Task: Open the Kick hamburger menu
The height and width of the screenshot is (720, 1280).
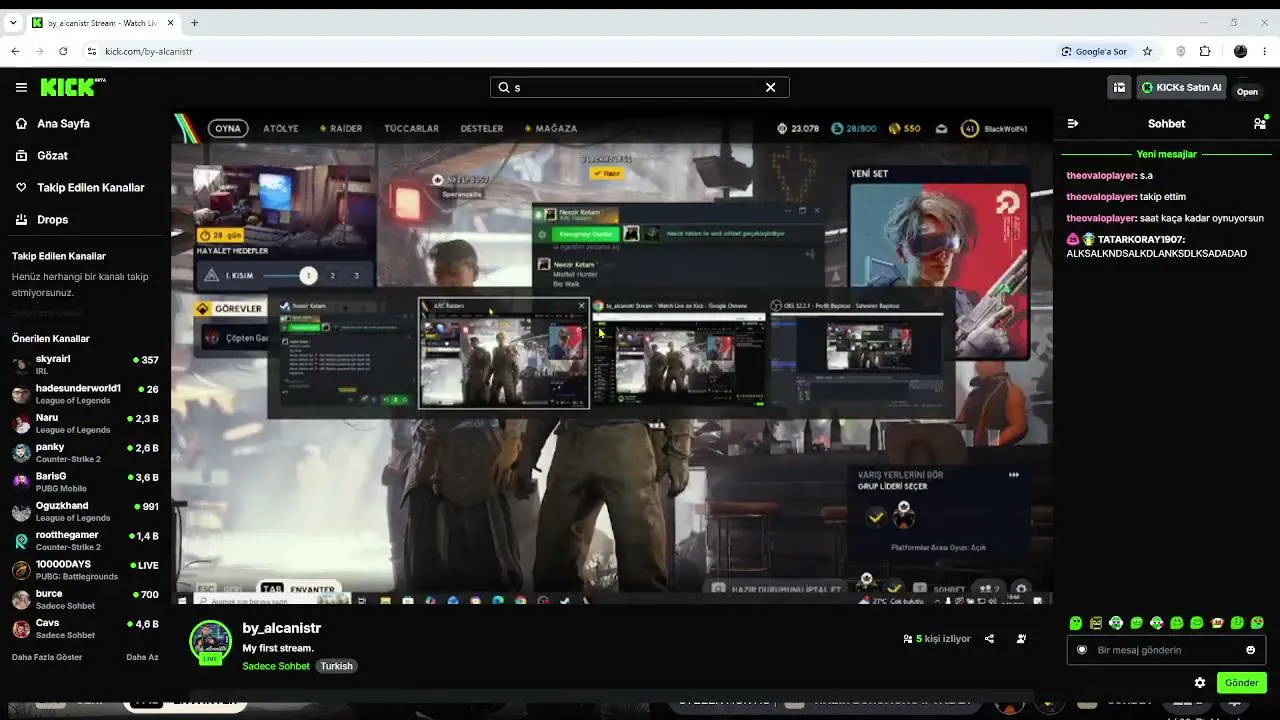Action: 21,87
